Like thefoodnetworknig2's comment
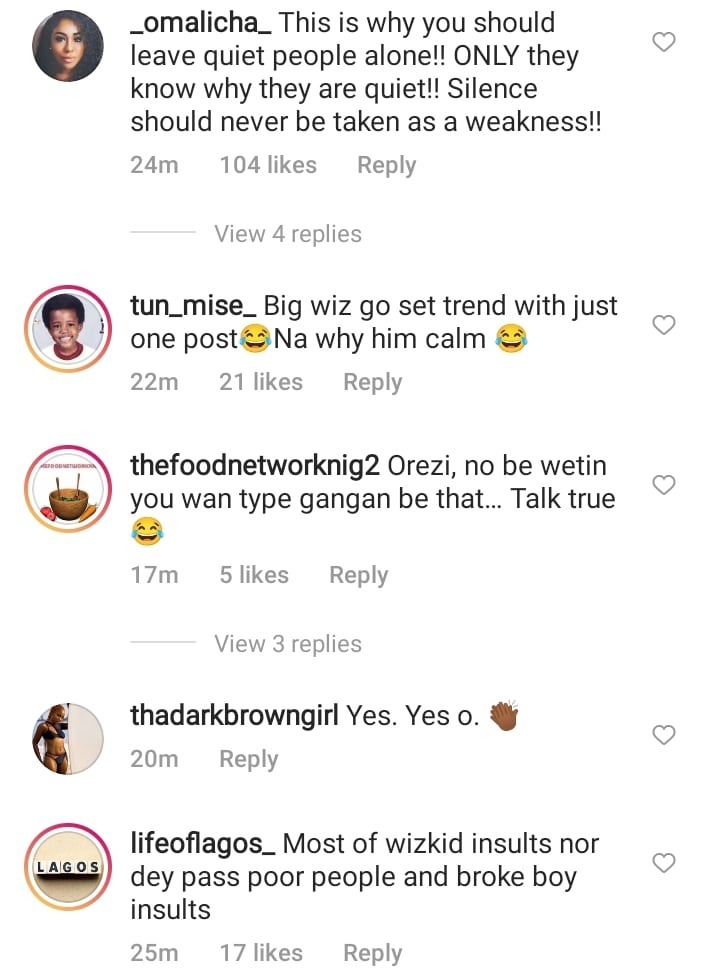Viewport: 720px width, 979px height. (x=664, y=485)
